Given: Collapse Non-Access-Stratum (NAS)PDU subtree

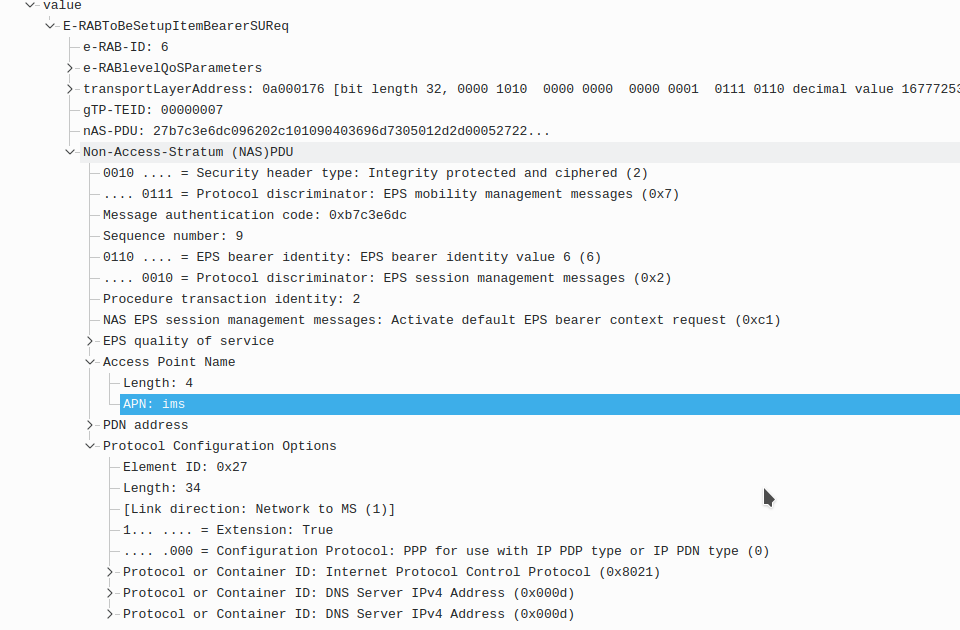Looking at the screenshot, I should [69, 151].
